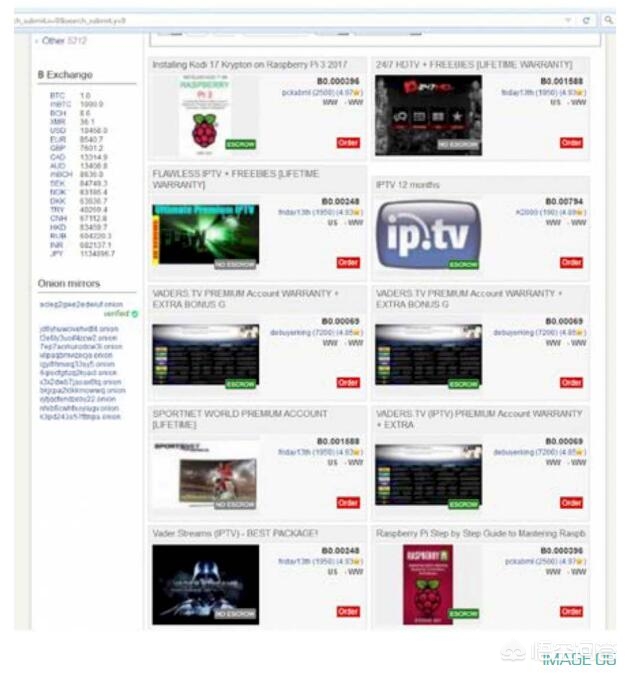Open the Raspberry Pi 3 Kodi thumbnail
The image size is (628, 673).
click(x=205, y=115)
